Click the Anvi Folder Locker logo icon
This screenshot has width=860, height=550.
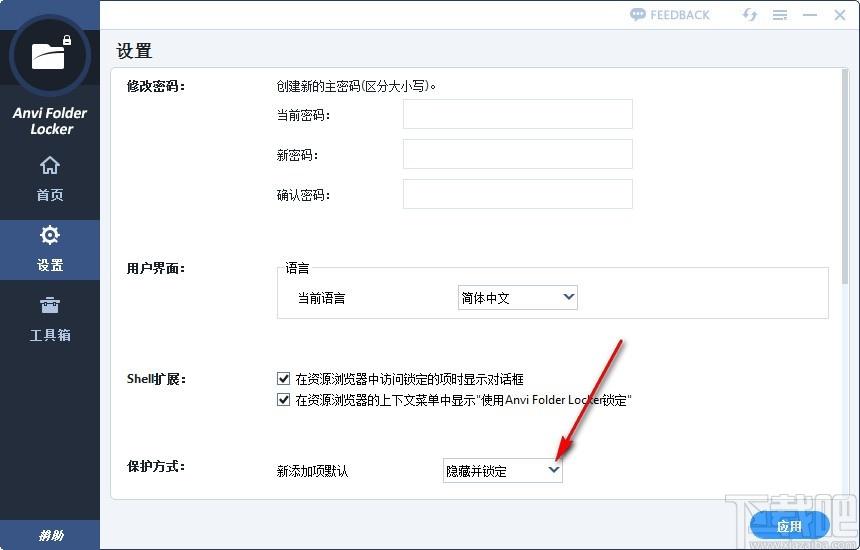tap(49, 55)
